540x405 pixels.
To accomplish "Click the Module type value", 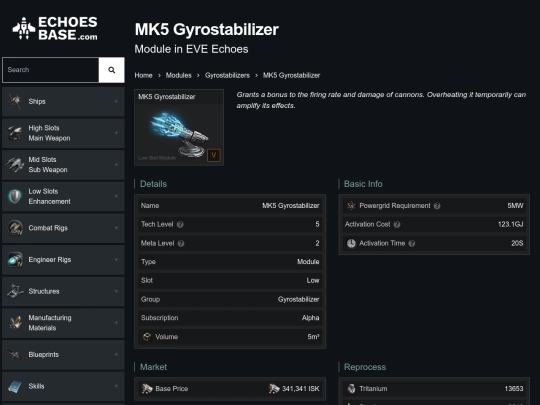I will click(308, 262).
